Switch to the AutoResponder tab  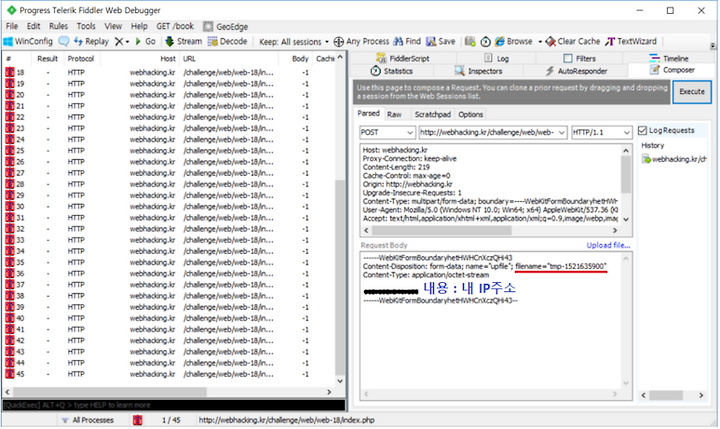[x=576, y=71]
